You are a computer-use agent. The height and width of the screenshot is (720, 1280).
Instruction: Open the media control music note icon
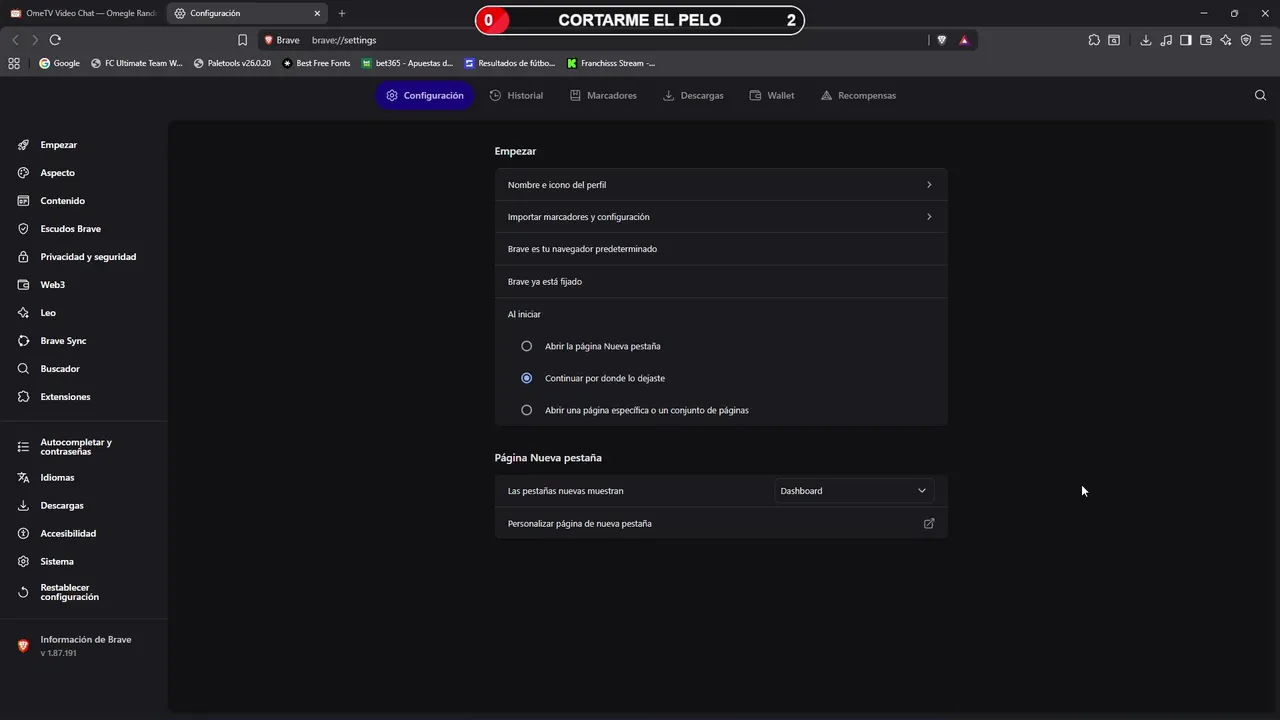1166,40
